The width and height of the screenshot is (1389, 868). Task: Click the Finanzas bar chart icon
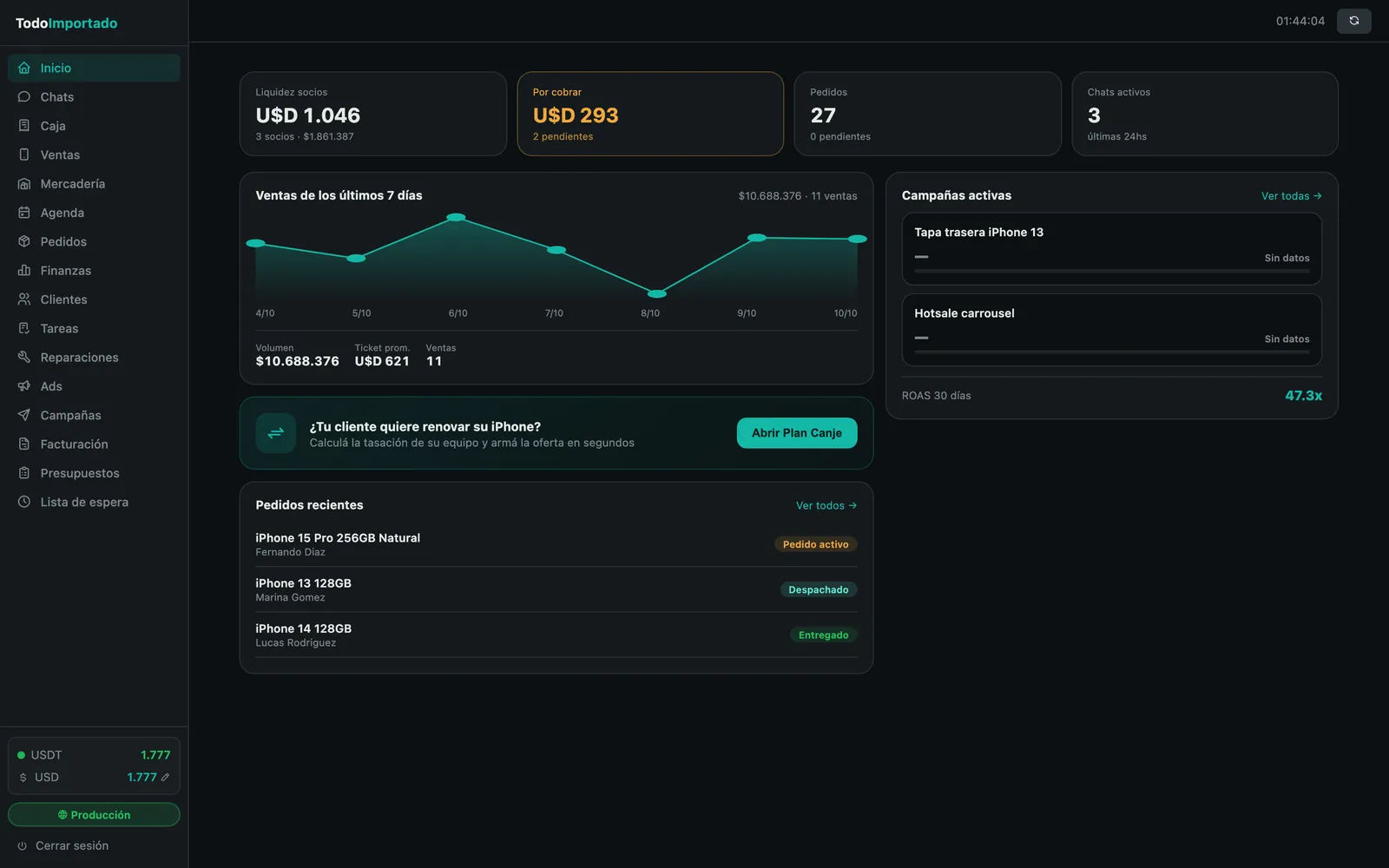24,270
